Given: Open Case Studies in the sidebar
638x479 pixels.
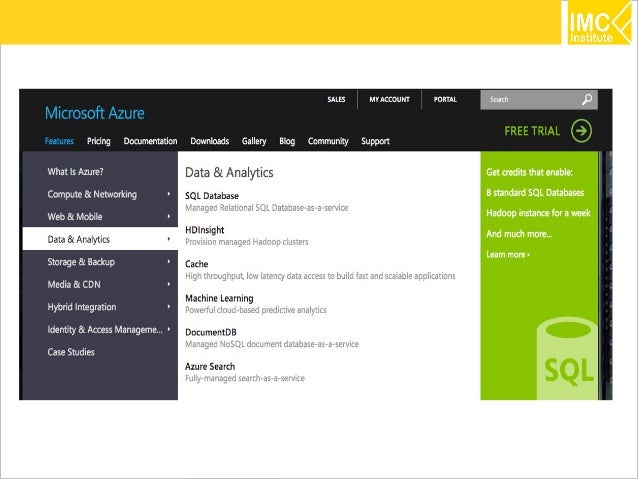Looking at the screenshot, I should pyautogui.click(x=71, y=352).
